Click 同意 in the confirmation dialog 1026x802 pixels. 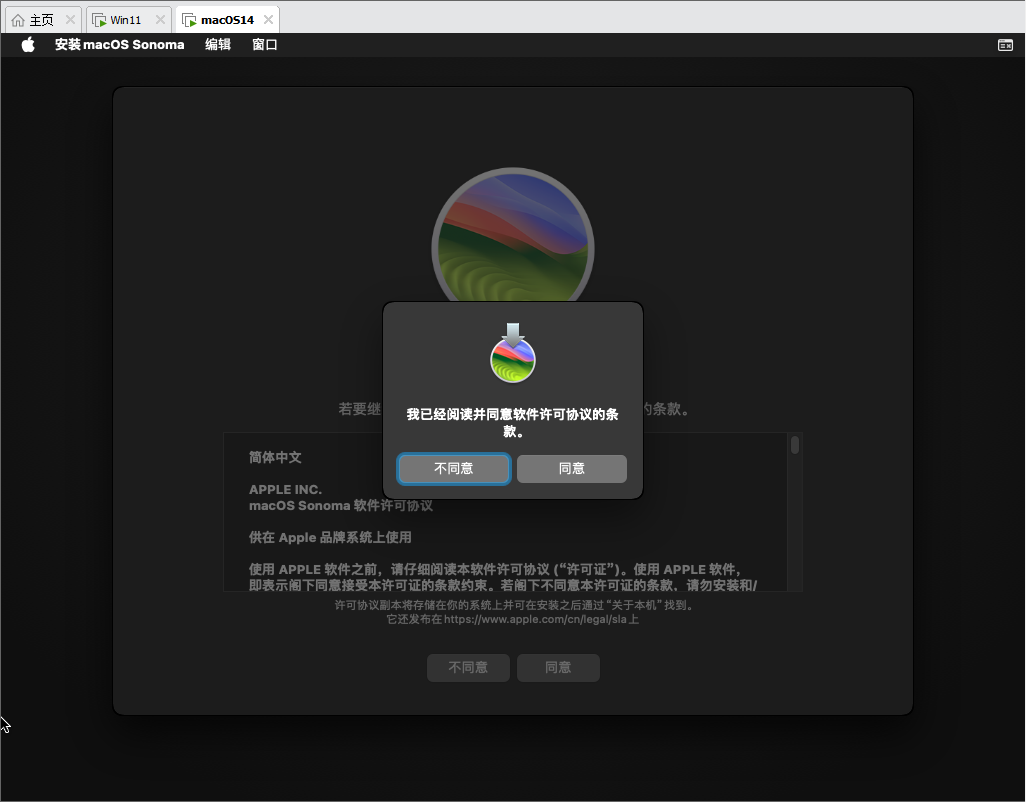pyautogui.click(x=572, y=468)
